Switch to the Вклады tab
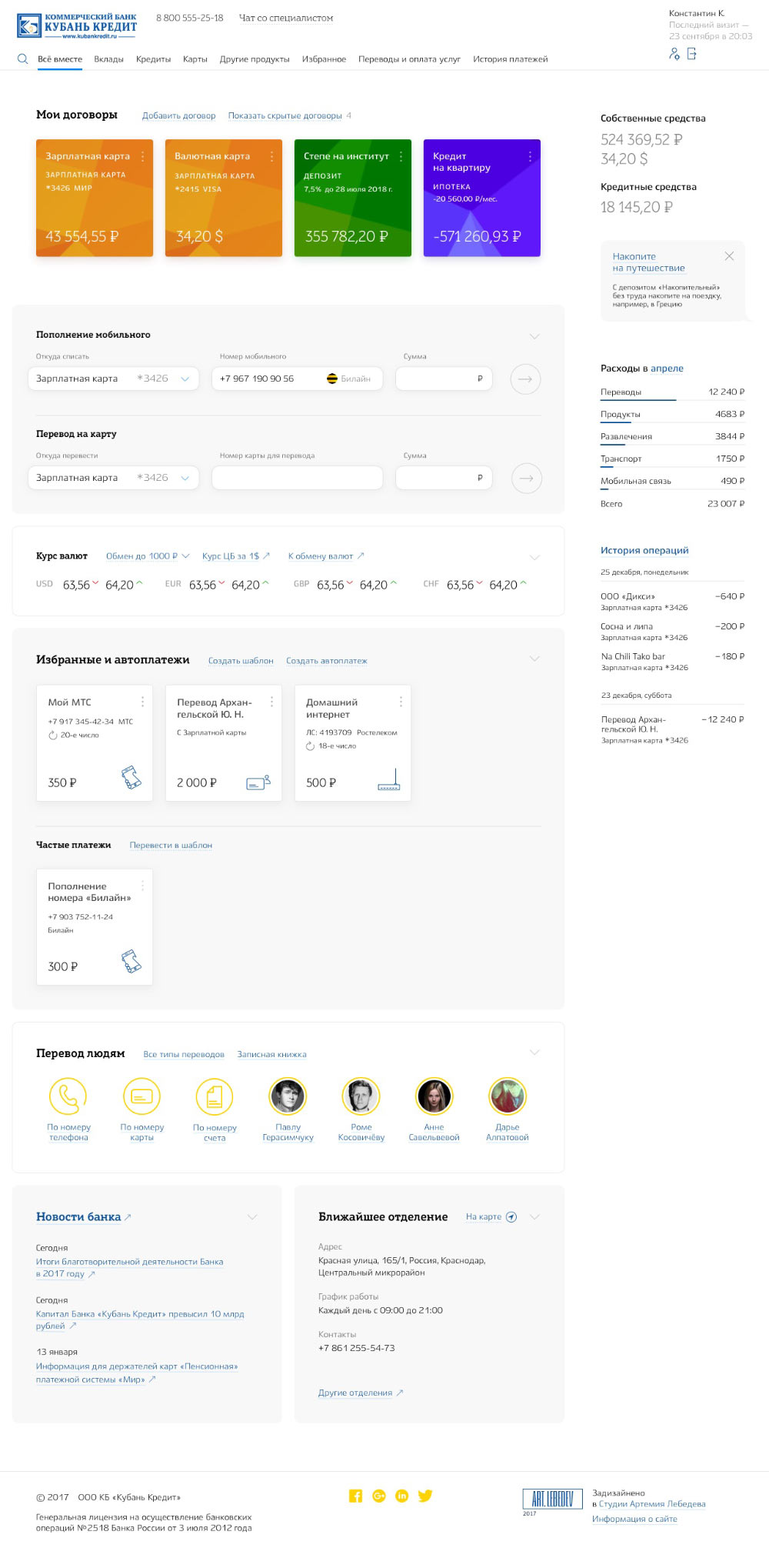The width and height of the screenshot is (769, 1568). tap(108, 59)
